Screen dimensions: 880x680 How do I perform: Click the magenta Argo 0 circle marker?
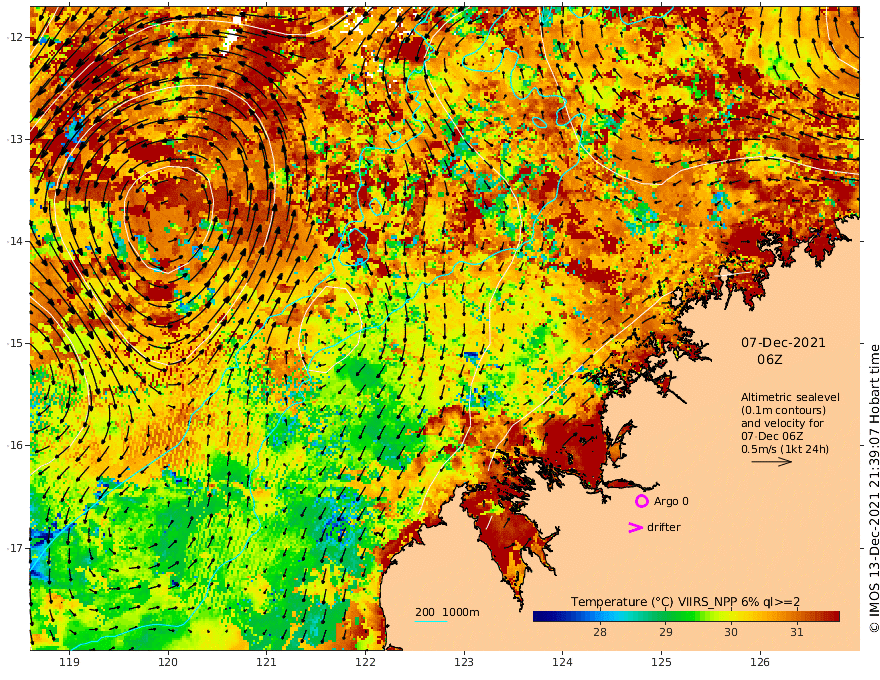point(641,501)
